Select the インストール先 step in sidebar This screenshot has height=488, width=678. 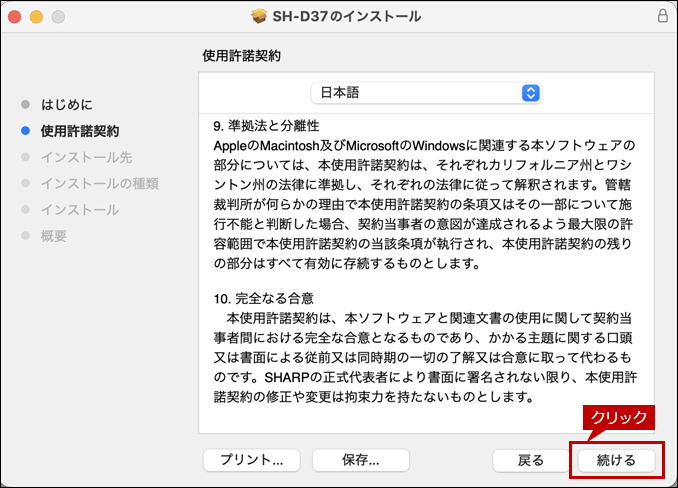click(x=86, y=157)
